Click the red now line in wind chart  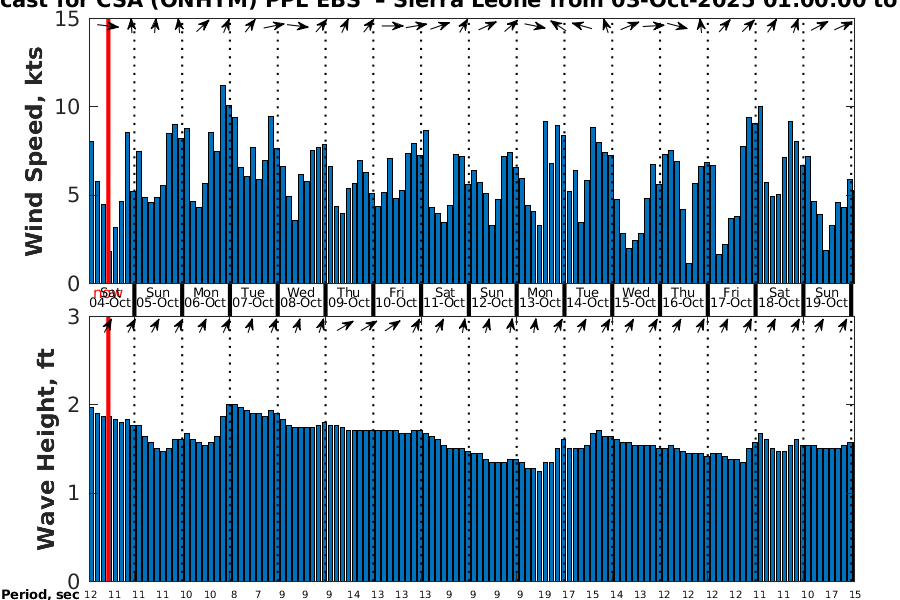(108, 150)
